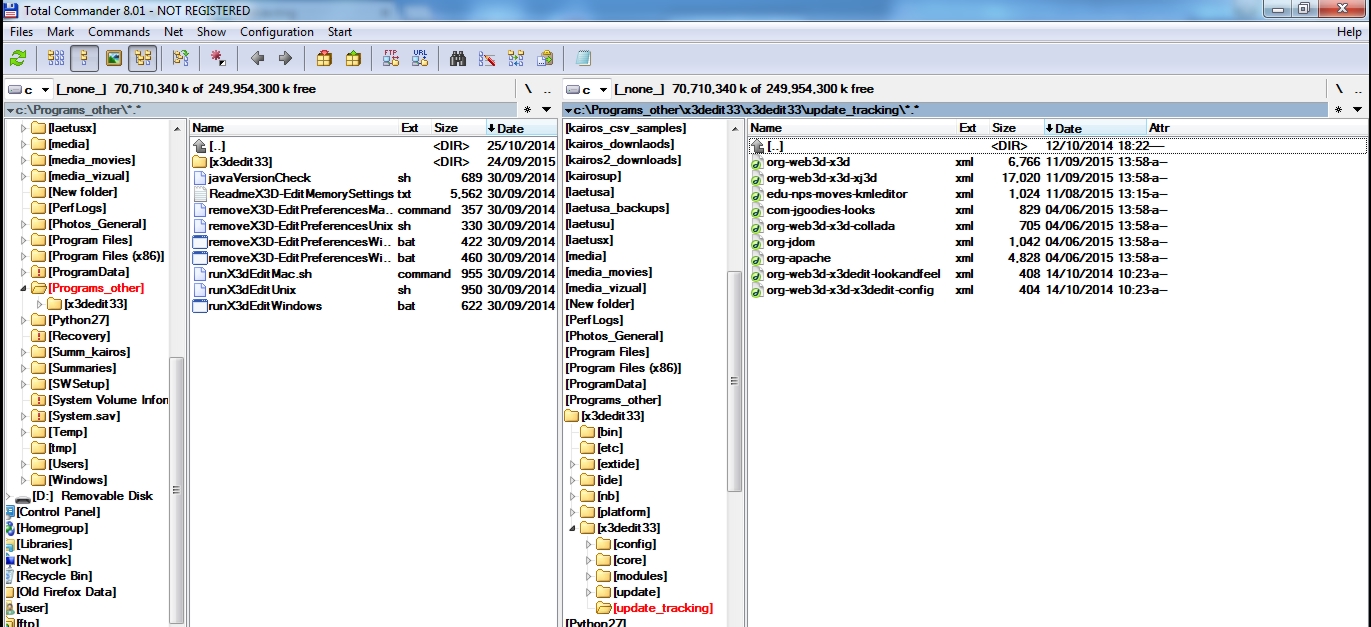1371x627 pixels.
Task: Open the Configuration menu
Action: (x=277, y=32)
